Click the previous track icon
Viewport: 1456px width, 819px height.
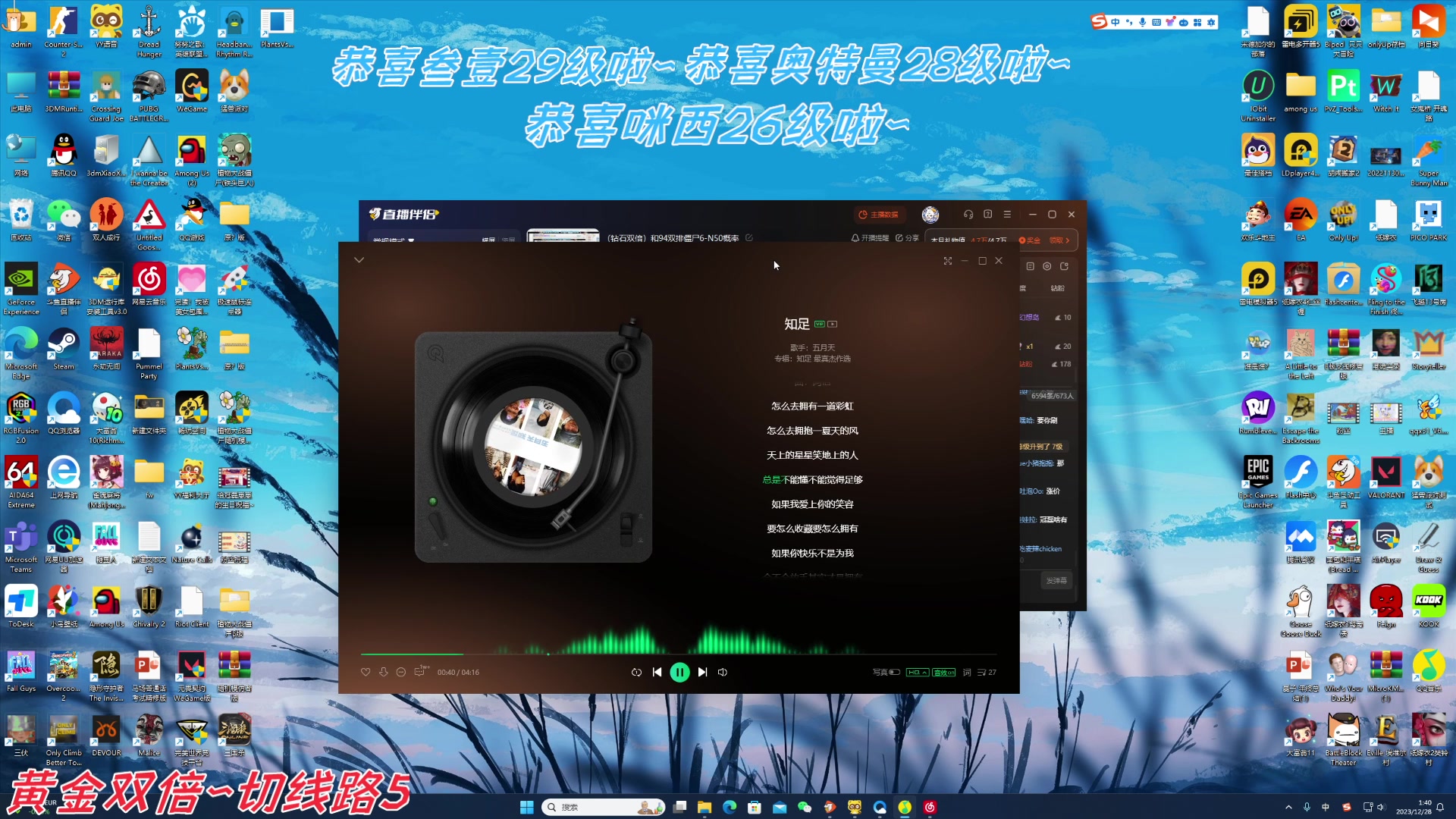(x=657, y=672)
